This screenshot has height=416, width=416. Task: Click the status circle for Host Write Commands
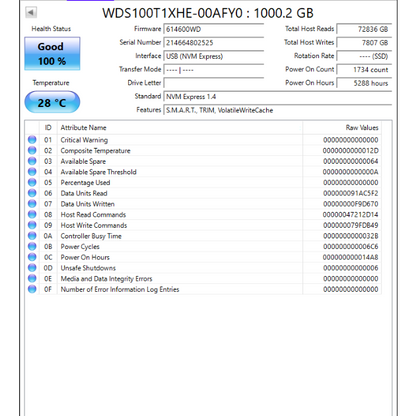coord(32,225)
